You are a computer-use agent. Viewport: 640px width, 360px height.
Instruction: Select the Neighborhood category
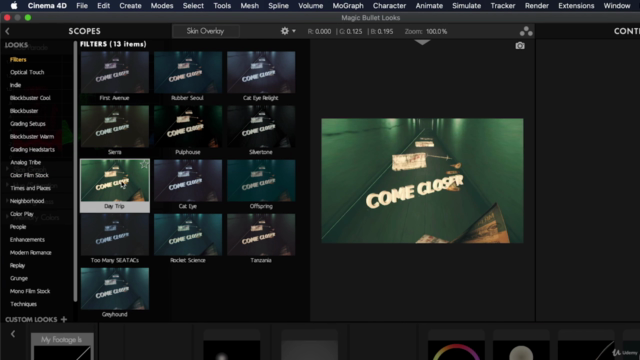(27, 201)
